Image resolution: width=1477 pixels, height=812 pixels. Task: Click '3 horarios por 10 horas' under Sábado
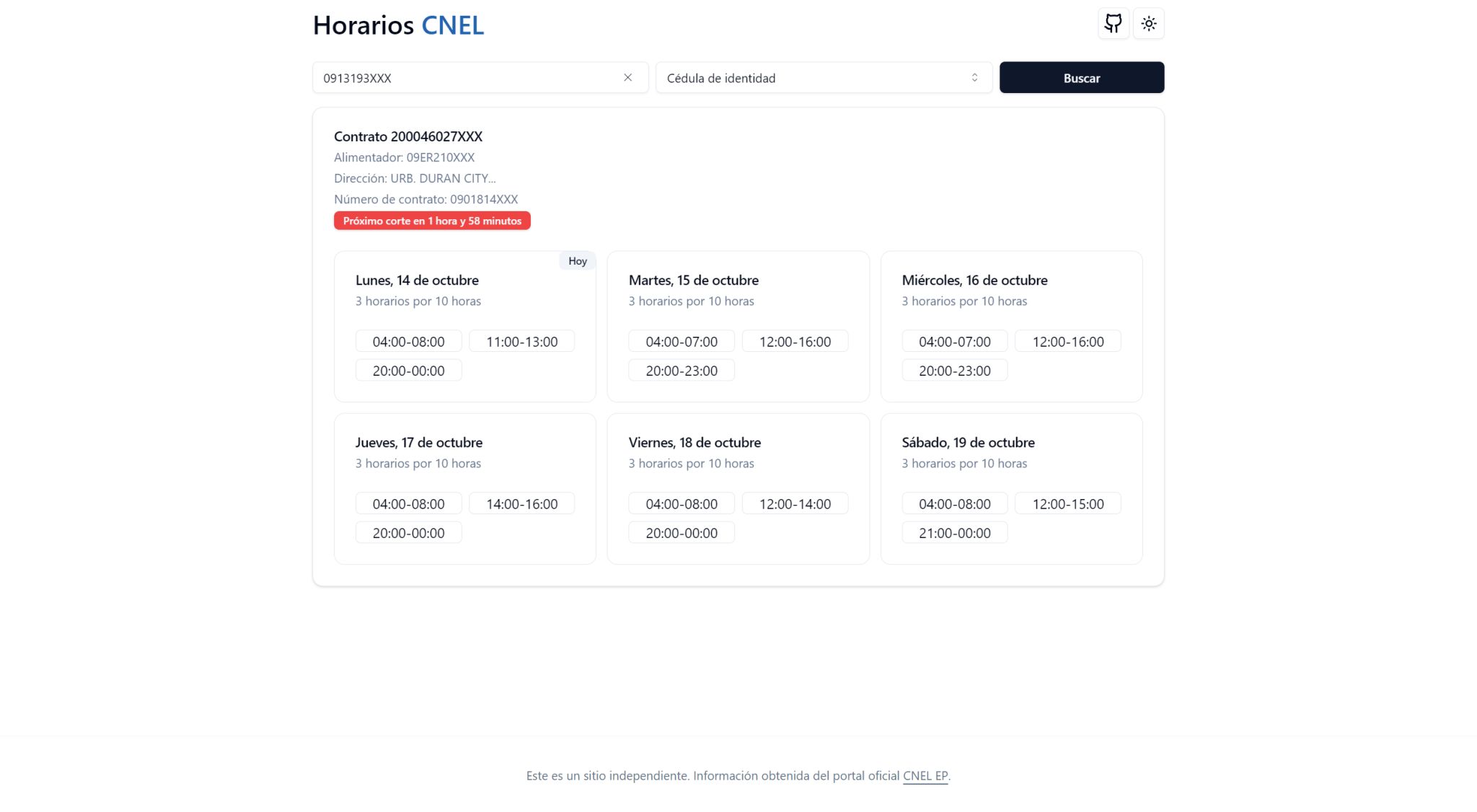pyautogui.click(x=964, y=464)
